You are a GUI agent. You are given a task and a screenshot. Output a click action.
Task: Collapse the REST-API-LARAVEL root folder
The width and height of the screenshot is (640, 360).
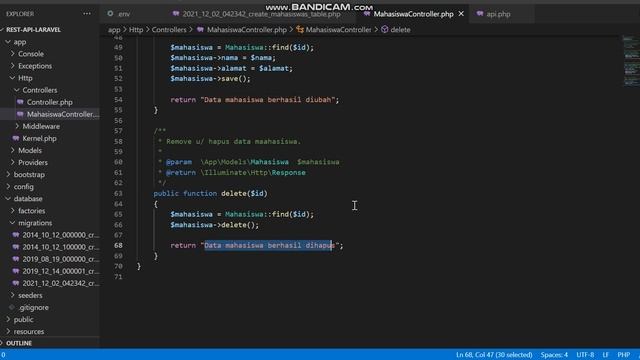pyautogui.click(x=33, y=30)
